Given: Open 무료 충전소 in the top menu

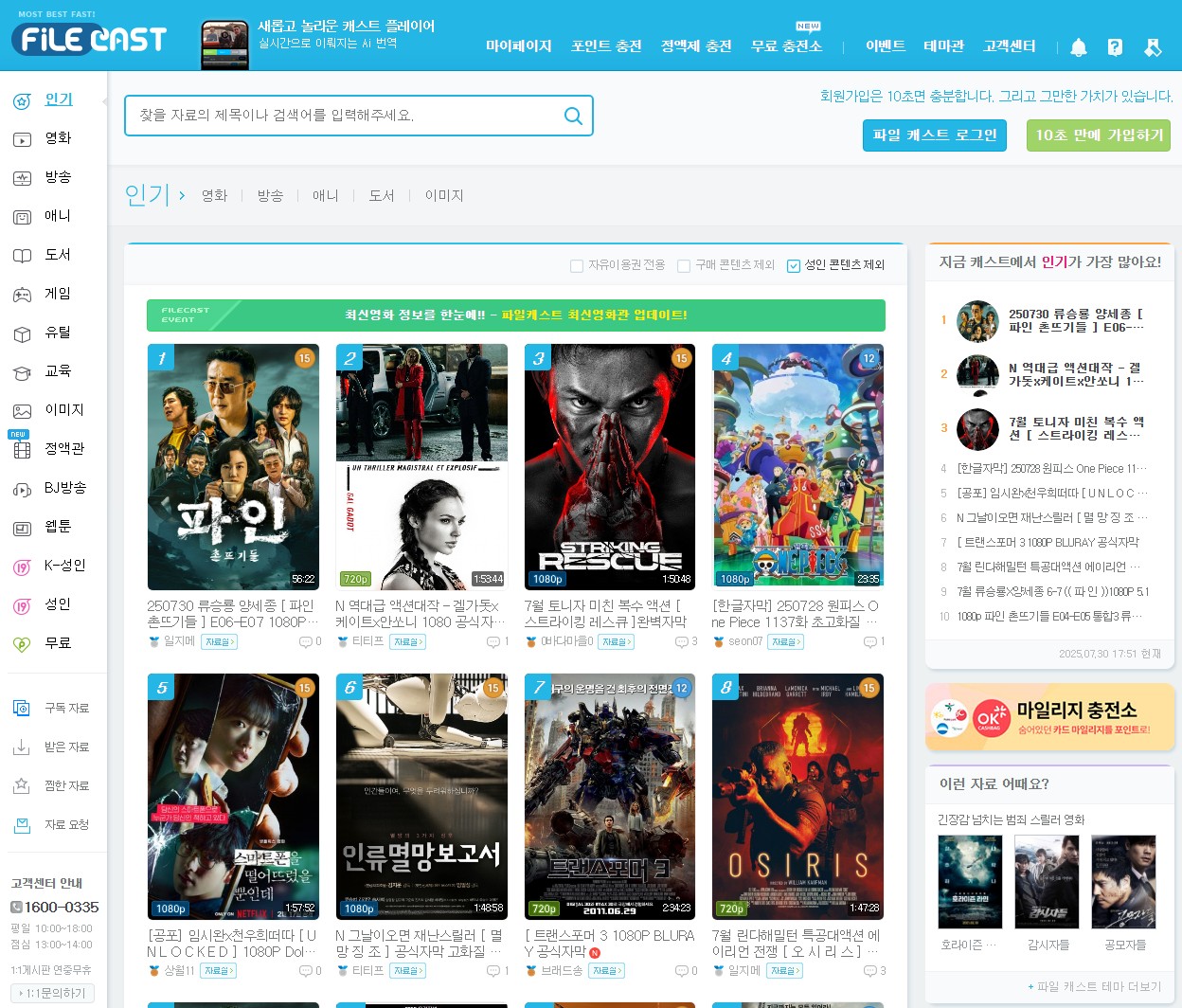Looking at the screenshot, I should pos(787,46).
